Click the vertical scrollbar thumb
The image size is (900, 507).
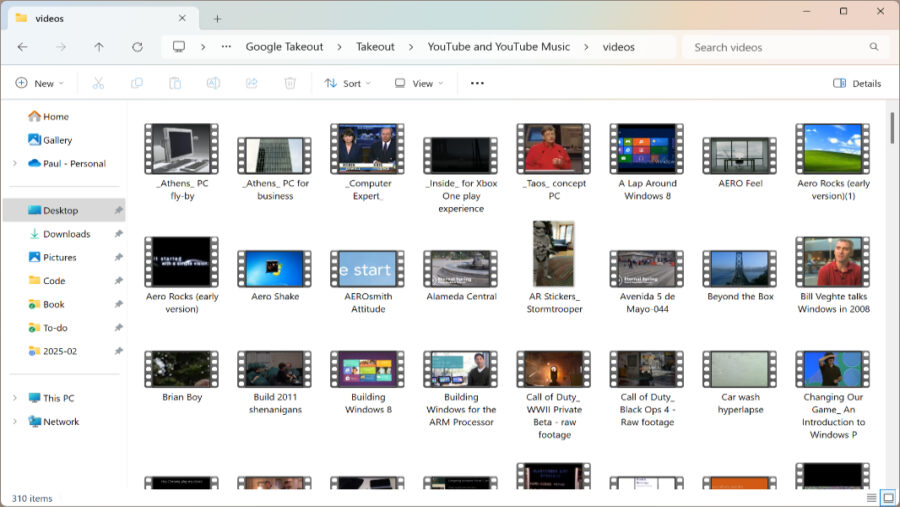click(x=891, y=127)
